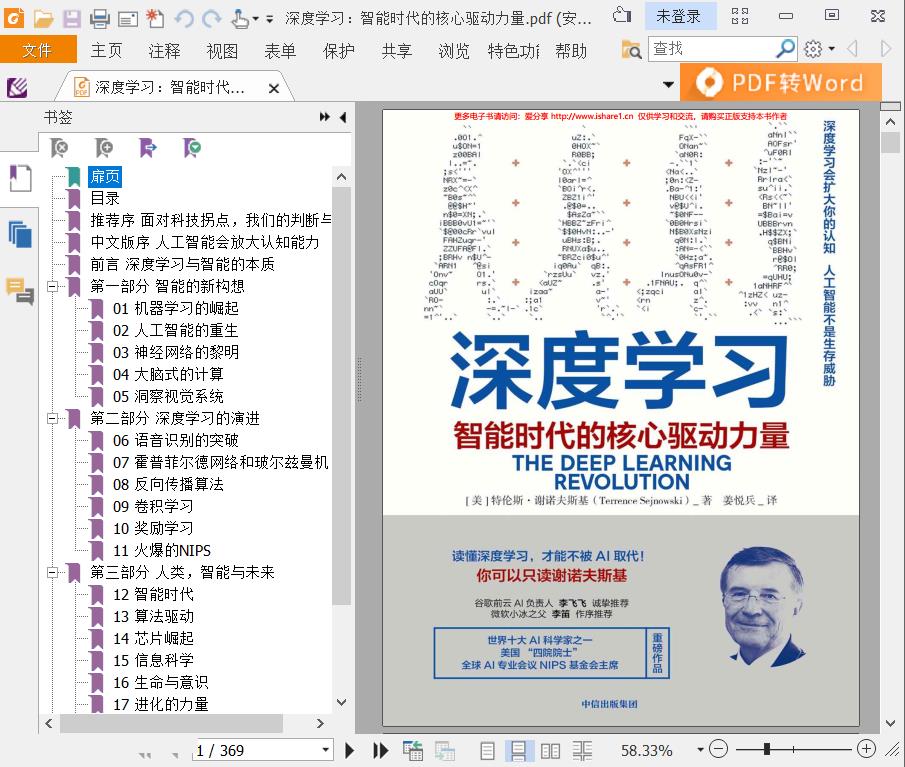Click the add bookmark icon

click(x=104, y=148)
